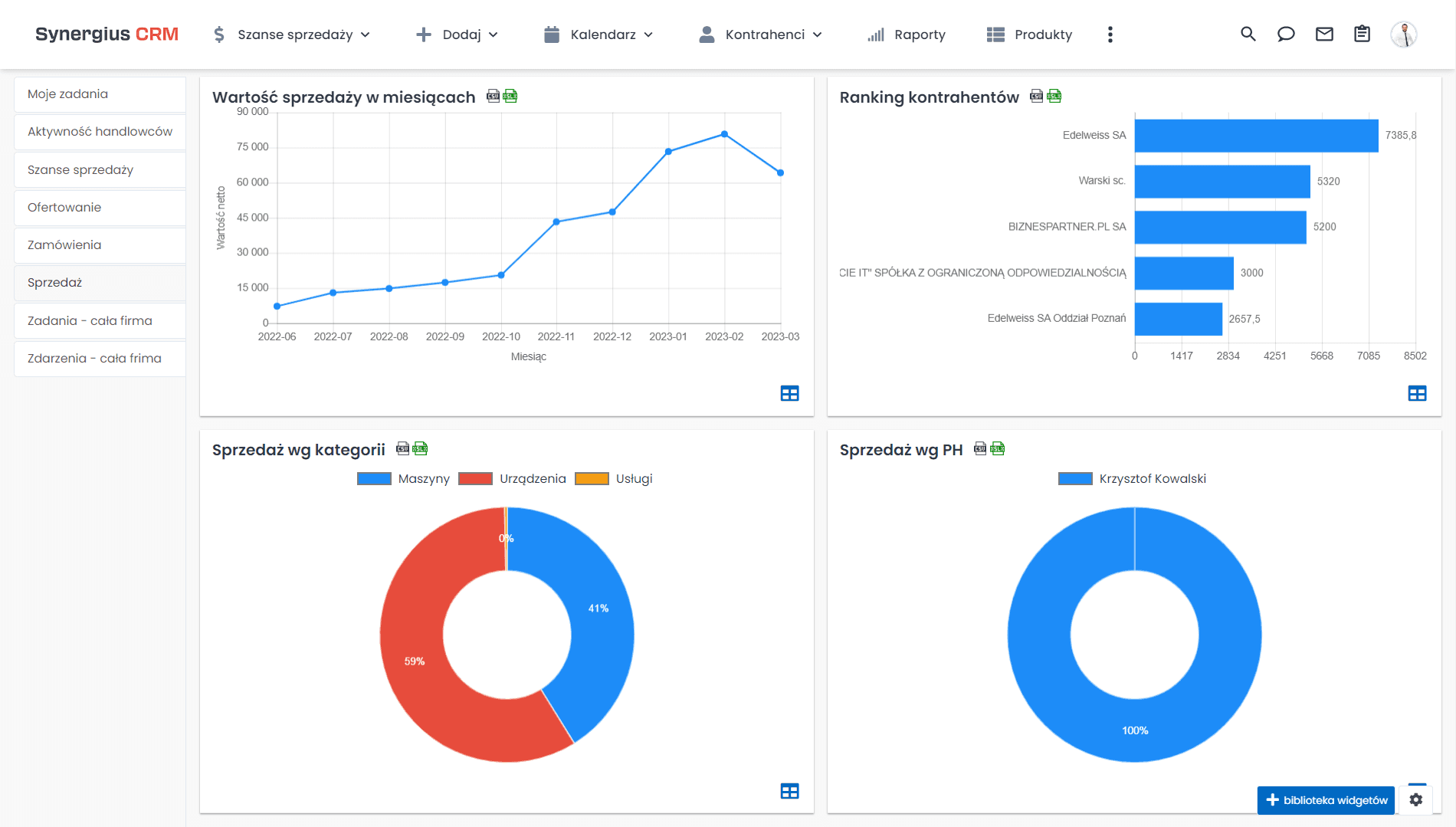Switch Sprzedaż wg kategorii to table view
The width and height of the screenshot is (1456, 827).
[x=789, y=790]
